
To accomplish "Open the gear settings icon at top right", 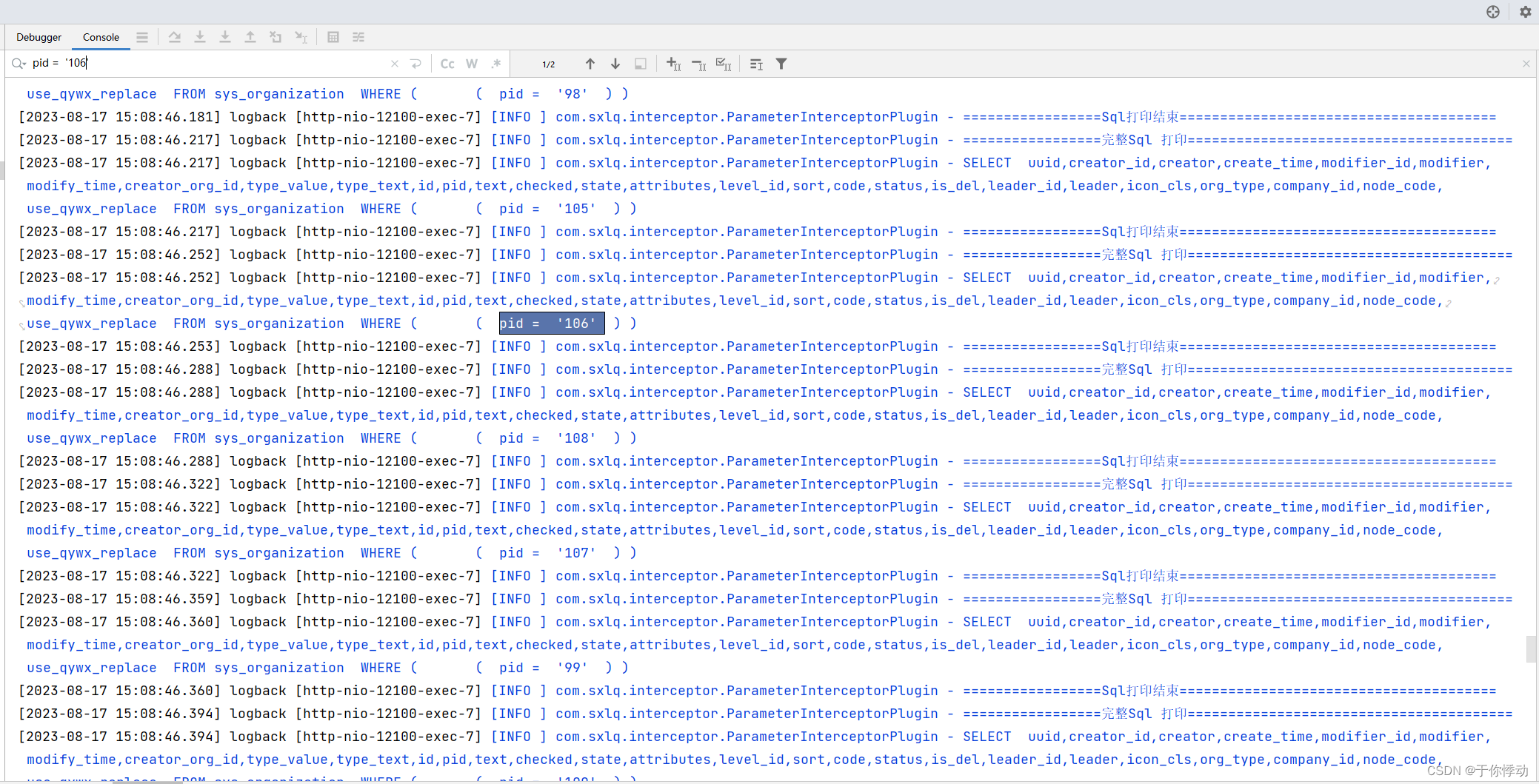I will (1526, 12).
